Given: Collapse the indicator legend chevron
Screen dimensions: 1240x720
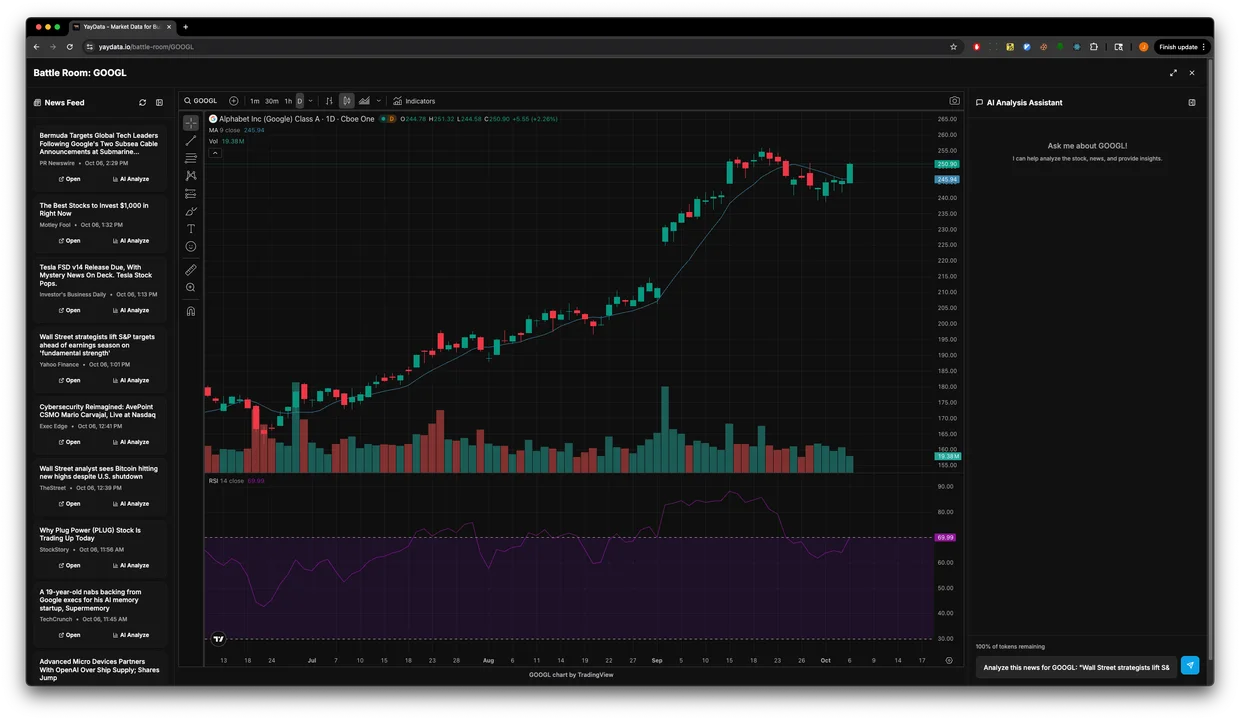Looking at the screenshot, I should point(215,153).
